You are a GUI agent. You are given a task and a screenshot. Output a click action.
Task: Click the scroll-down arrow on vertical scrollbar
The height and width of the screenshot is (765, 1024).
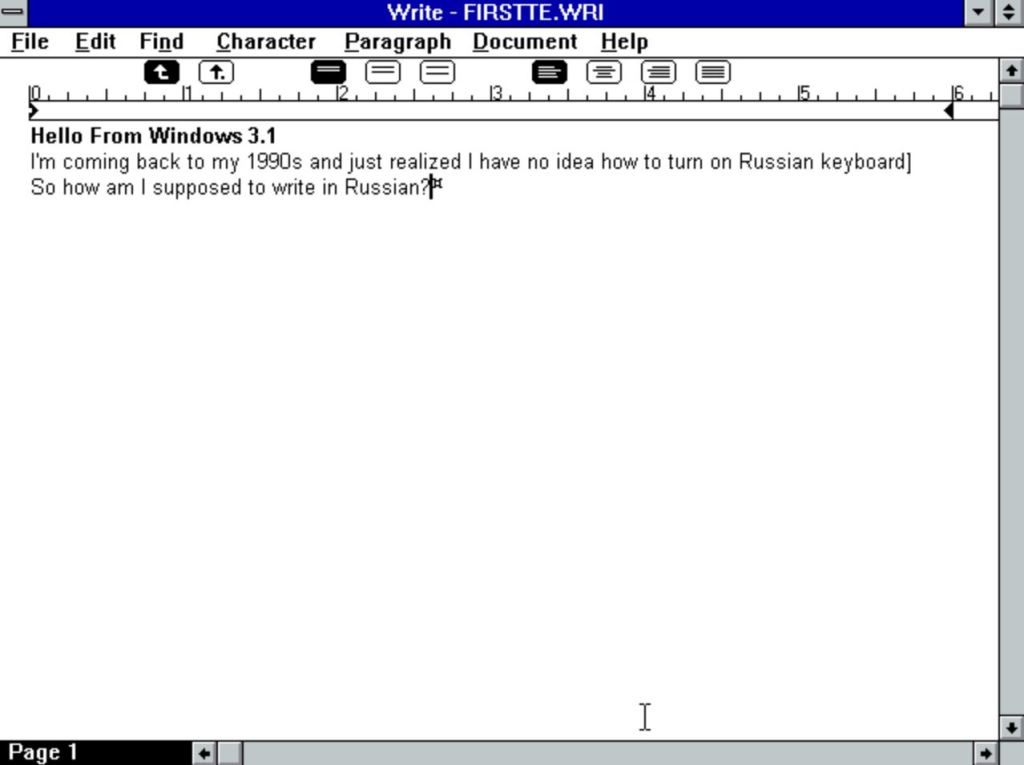(x=1011, y=727)
